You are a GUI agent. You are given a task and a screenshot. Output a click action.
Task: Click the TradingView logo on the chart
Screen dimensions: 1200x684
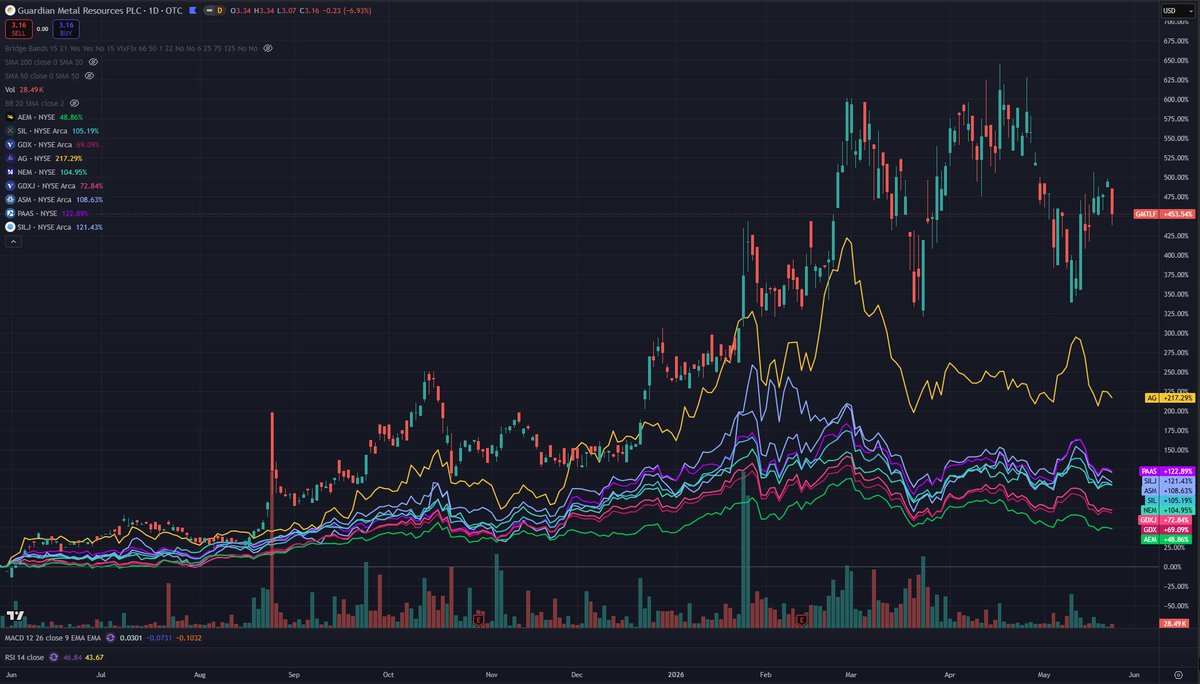click(x=16, y=617)
